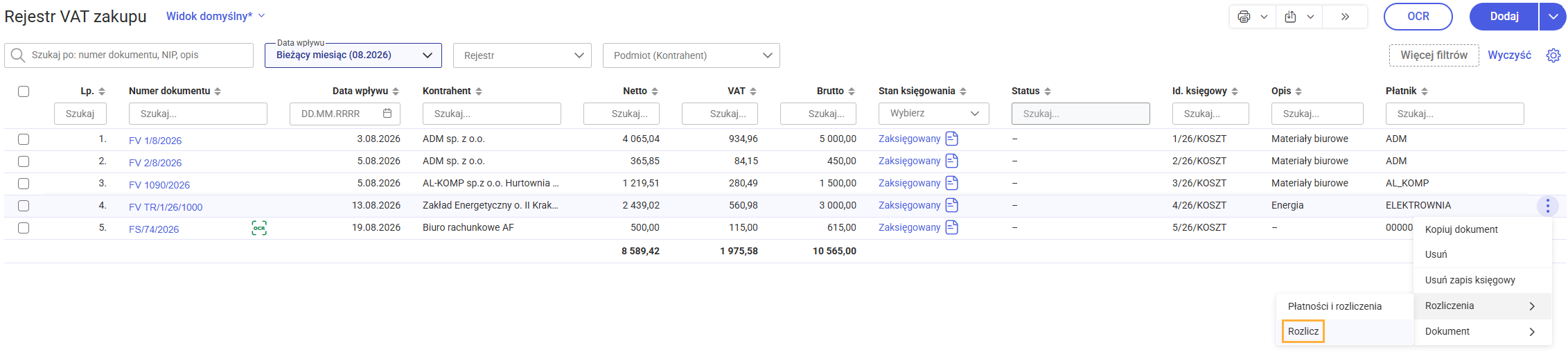The height and width of the screenshot is (352, 1568).
Task: Open the booking entry icon for FV 1/8/2026
Action: tap(952, 139)
